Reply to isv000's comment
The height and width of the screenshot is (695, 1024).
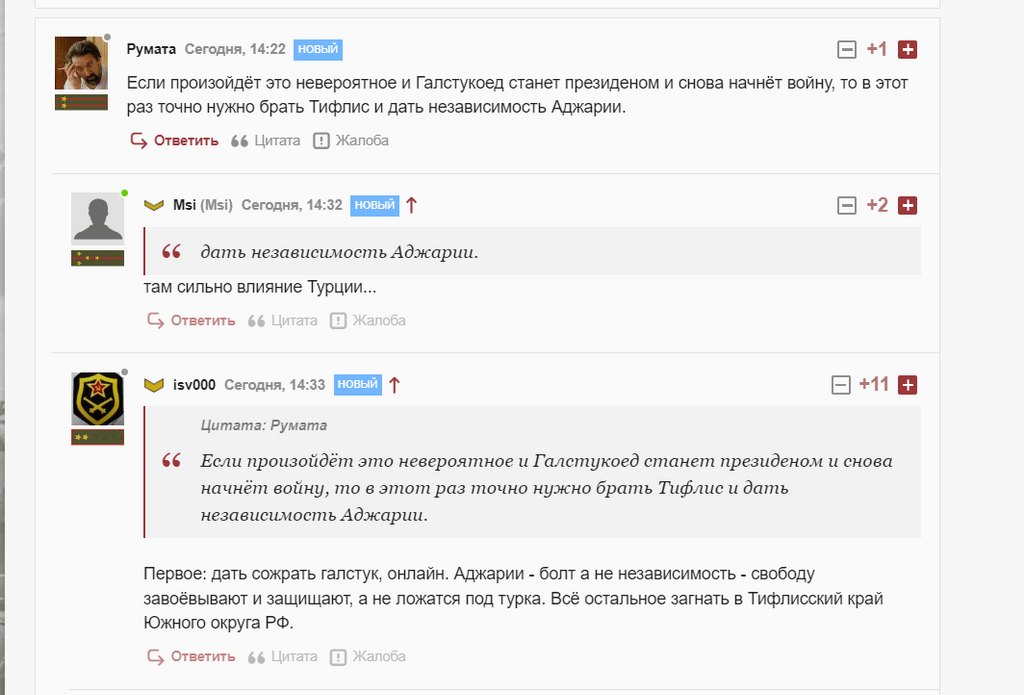point(191,657)
